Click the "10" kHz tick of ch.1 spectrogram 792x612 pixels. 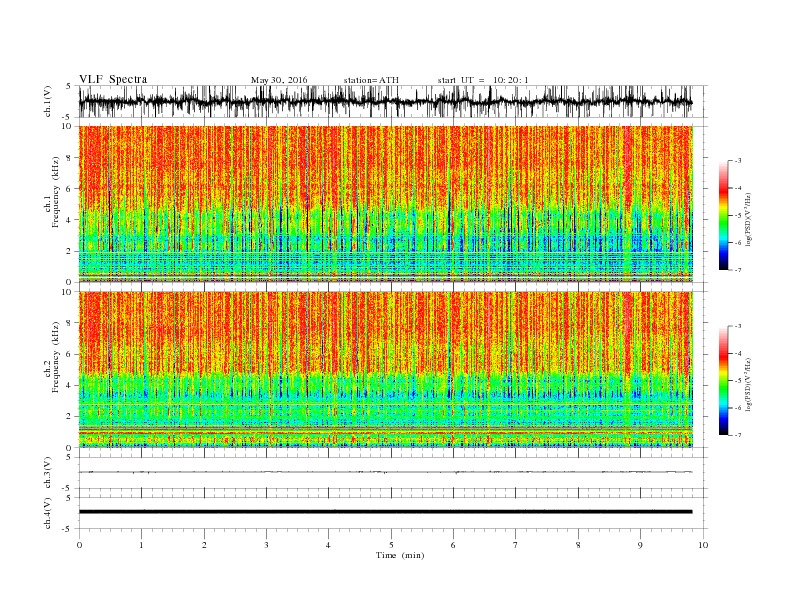(67, 126)
